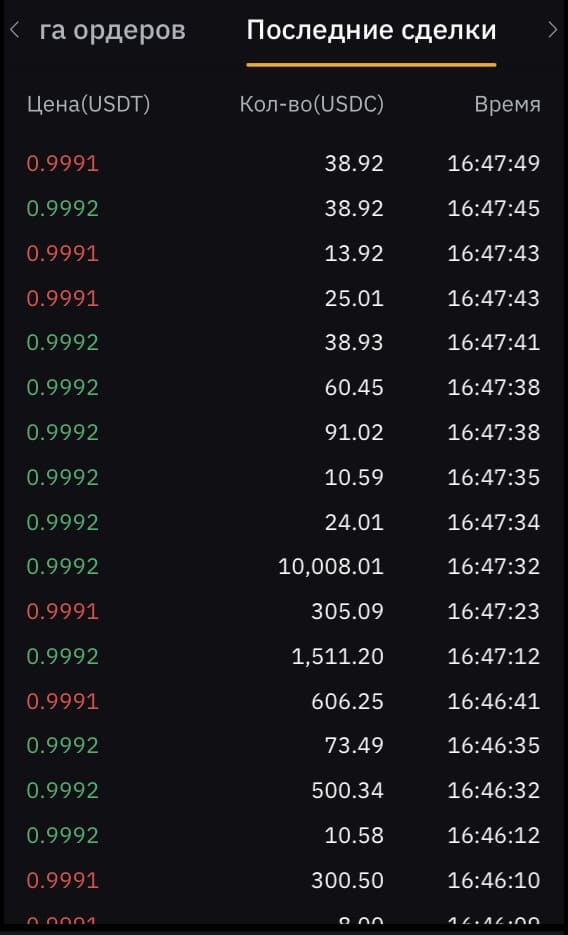Click the 500.34 quantity trade row

[284, 791]
